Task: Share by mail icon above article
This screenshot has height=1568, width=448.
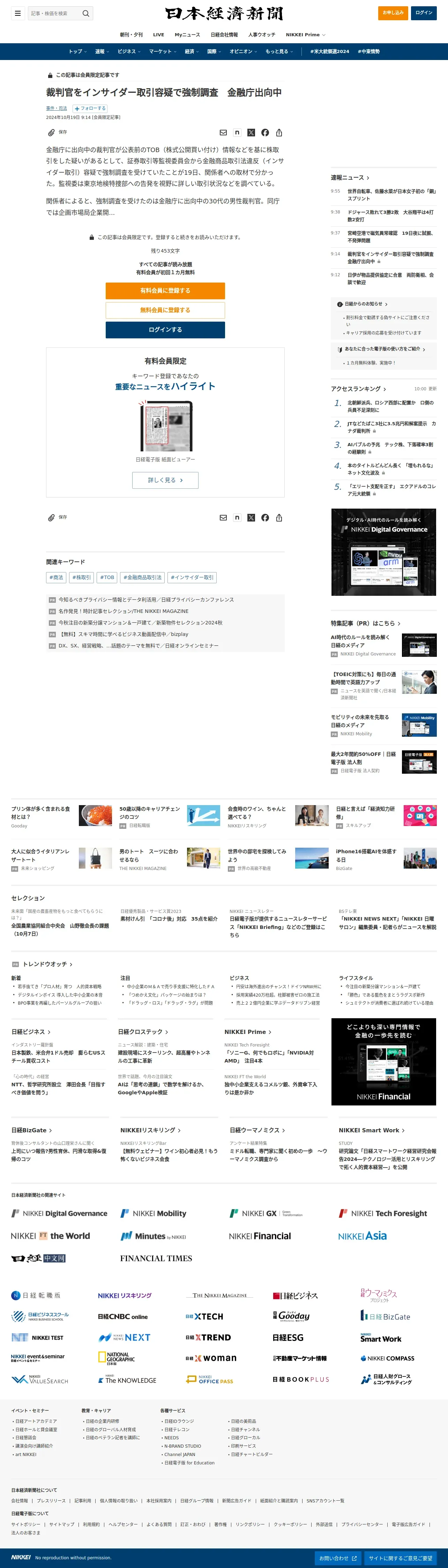Action: pyautogui.click(x=223, y=133)
